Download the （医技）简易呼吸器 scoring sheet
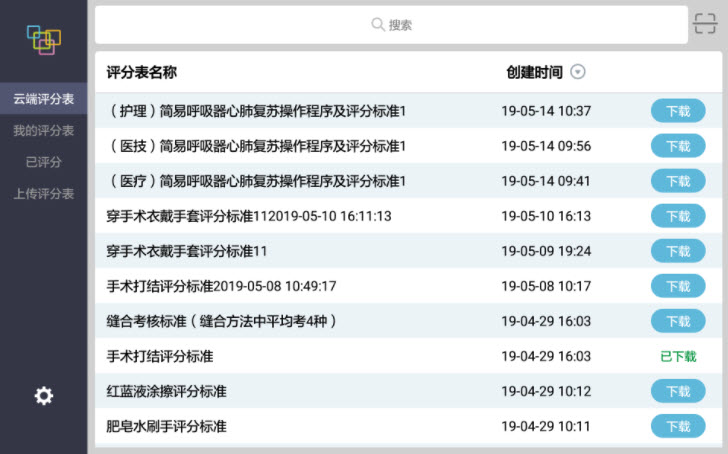Viewport: 728px width, 454px height. pos(678,146)
